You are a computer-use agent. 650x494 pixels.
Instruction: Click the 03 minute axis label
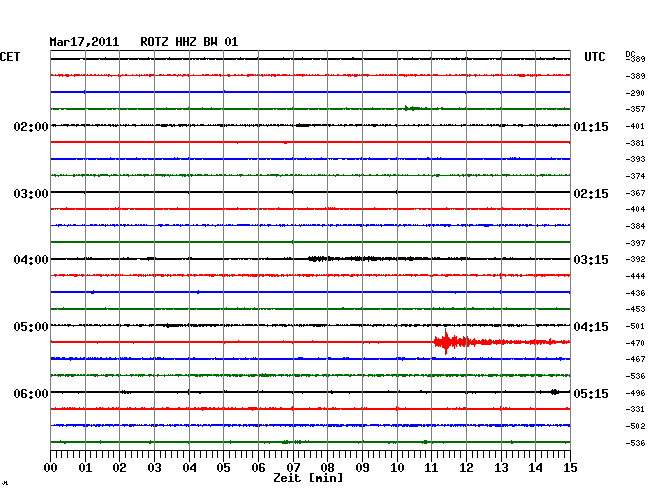tap(154, 468)
